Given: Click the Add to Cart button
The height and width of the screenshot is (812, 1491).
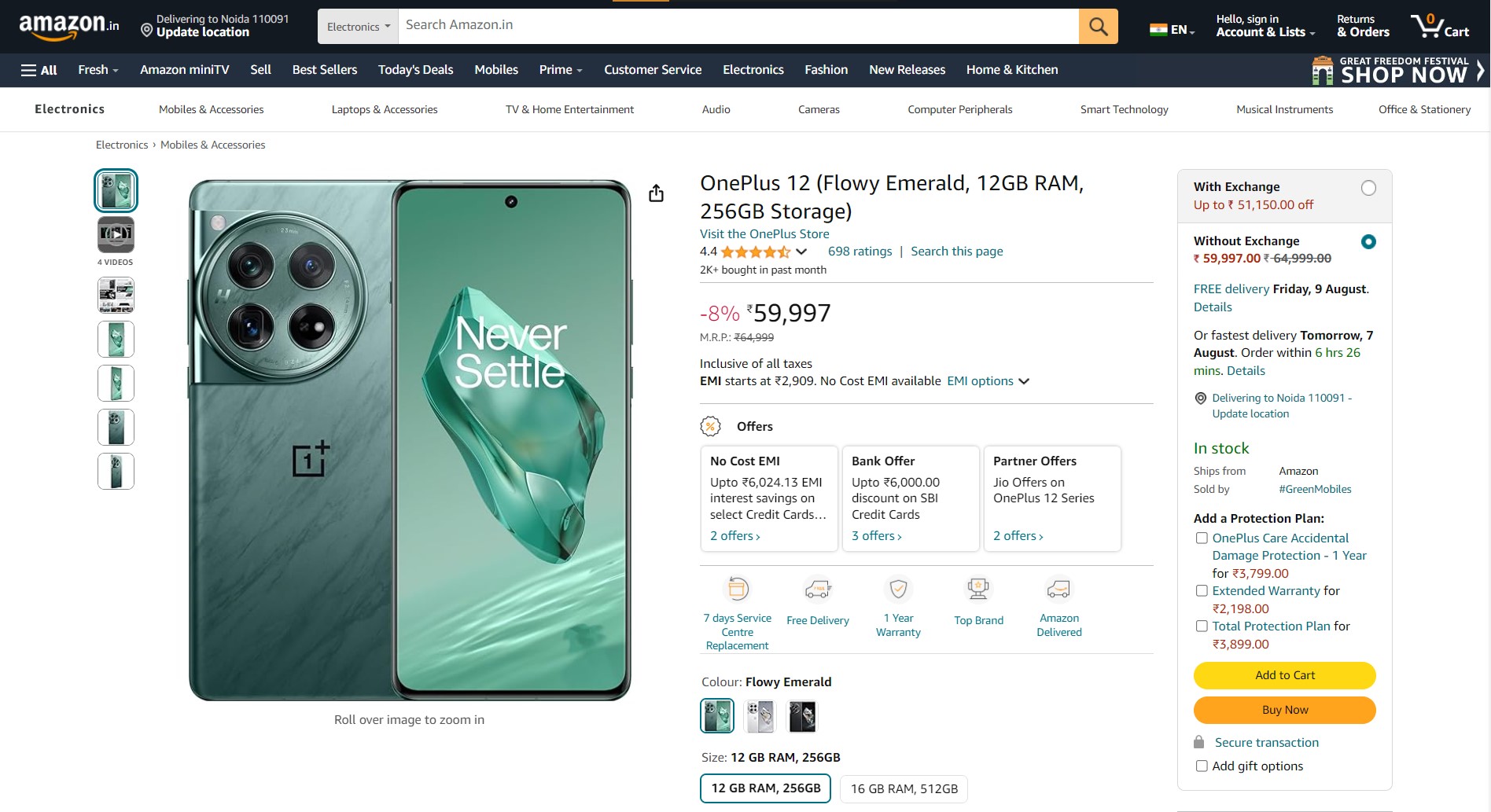Looking at the screenshot, I should (1284, 675).
